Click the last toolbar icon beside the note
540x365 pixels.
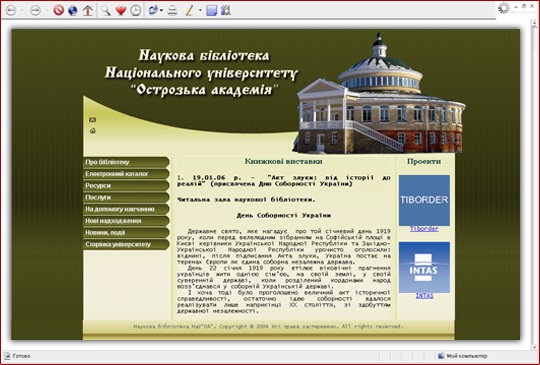[x=226, y=10]
